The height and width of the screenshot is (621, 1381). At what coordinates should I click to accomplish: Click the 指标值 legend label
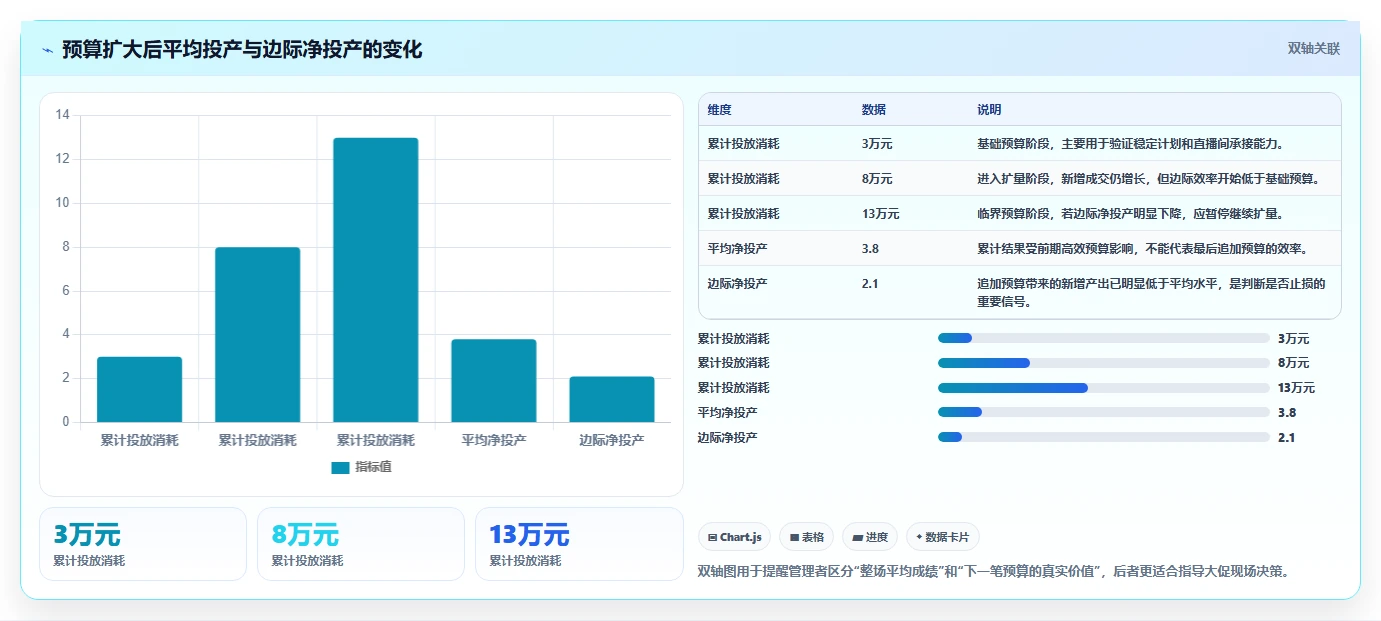click(x=373, y=467)
